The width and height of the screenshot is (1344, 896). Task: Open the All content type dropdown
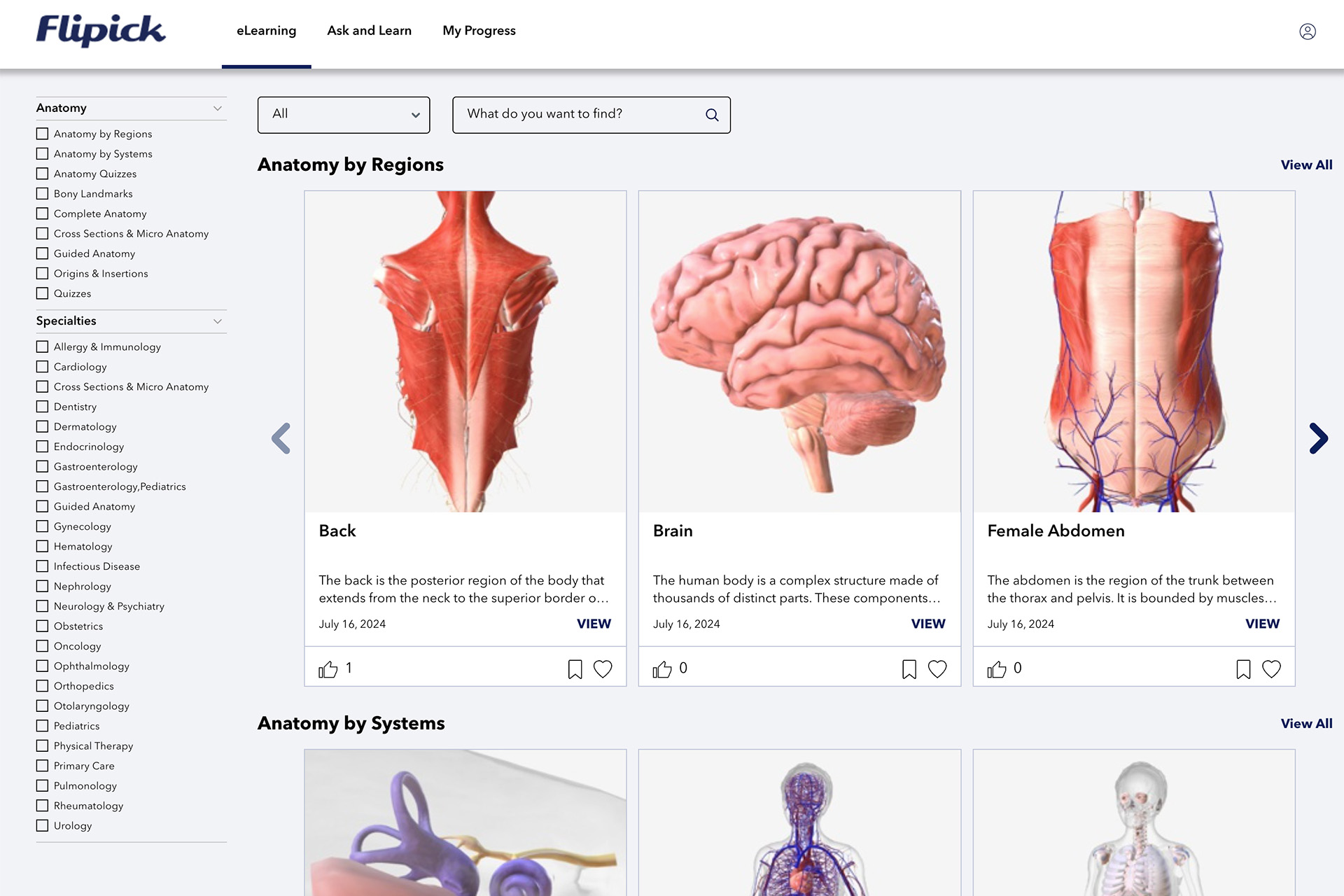[343, 114]
